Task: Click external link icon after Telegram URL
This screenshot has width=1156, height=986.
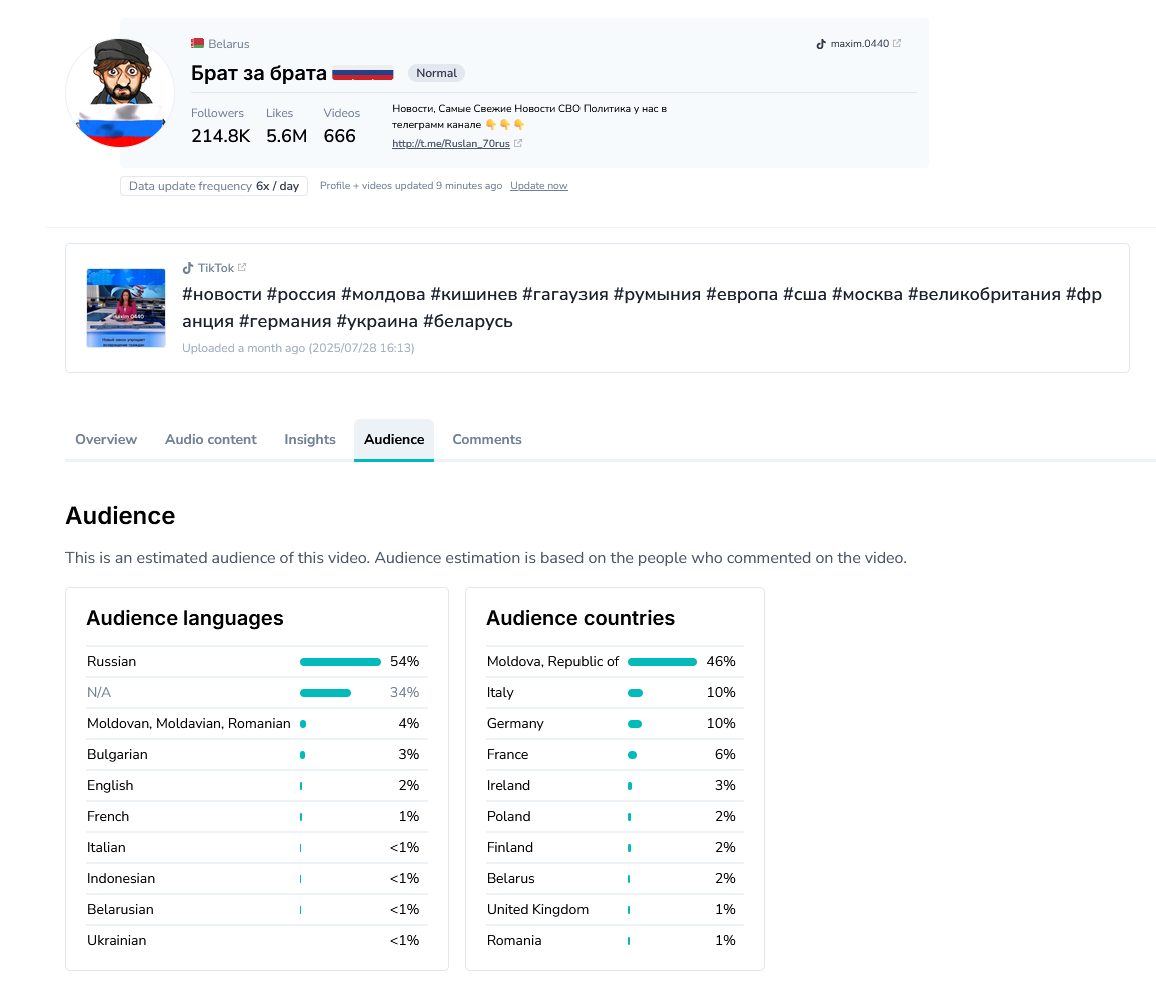Action: (x=518, y=144)
